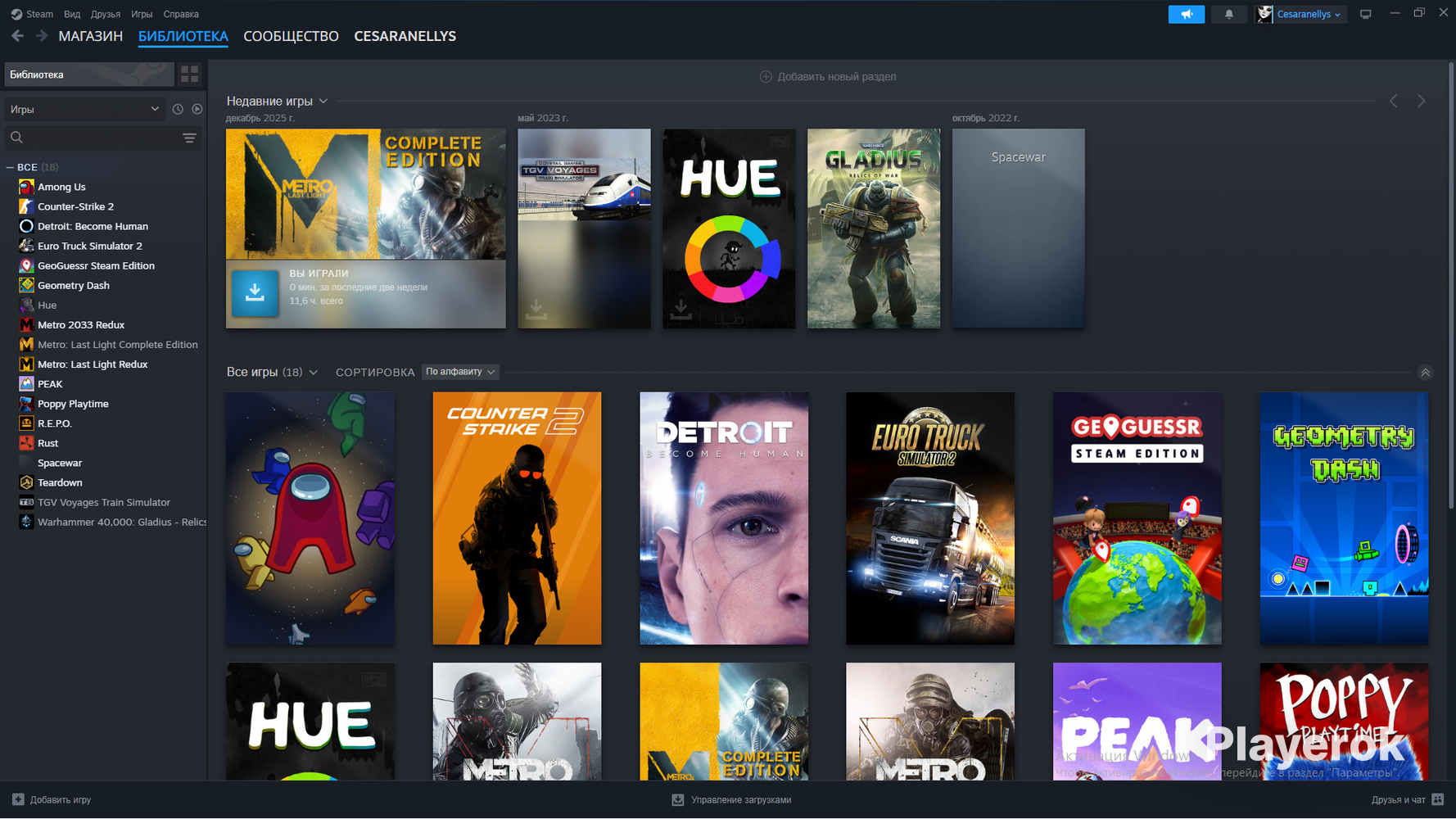Open the notifications bell

coord(1229,14)
